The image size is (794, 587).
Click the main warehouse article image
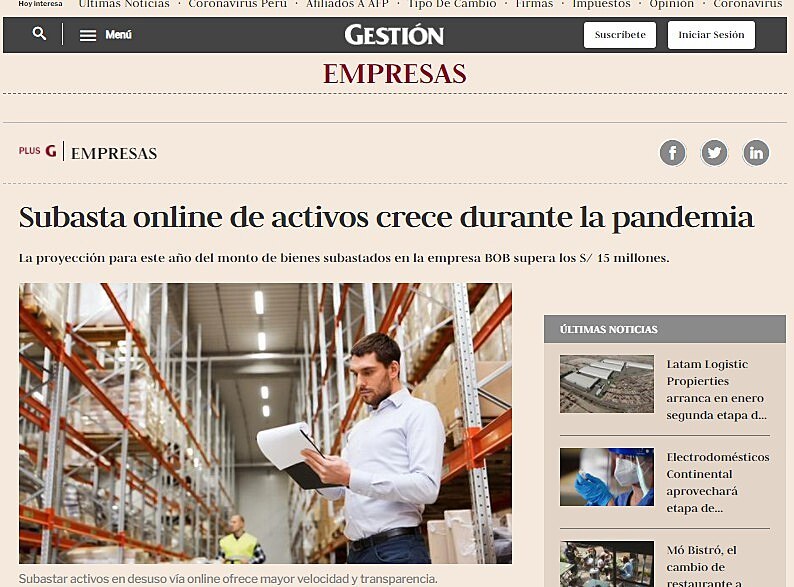[265, 423]
